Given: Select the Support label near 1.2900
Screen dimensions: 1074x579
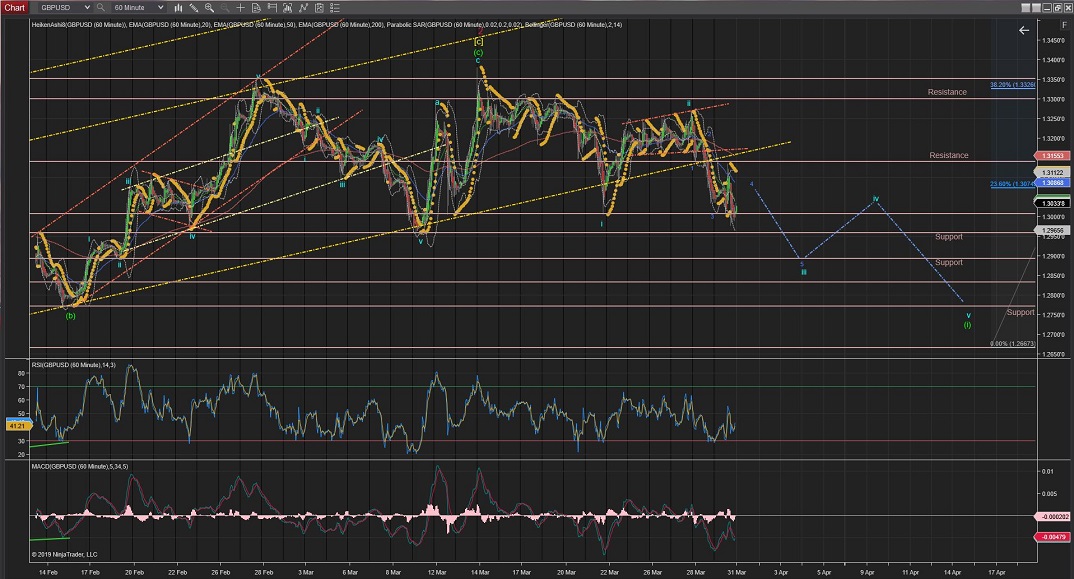Looking at the screenshot, I should tap(949, 262).
